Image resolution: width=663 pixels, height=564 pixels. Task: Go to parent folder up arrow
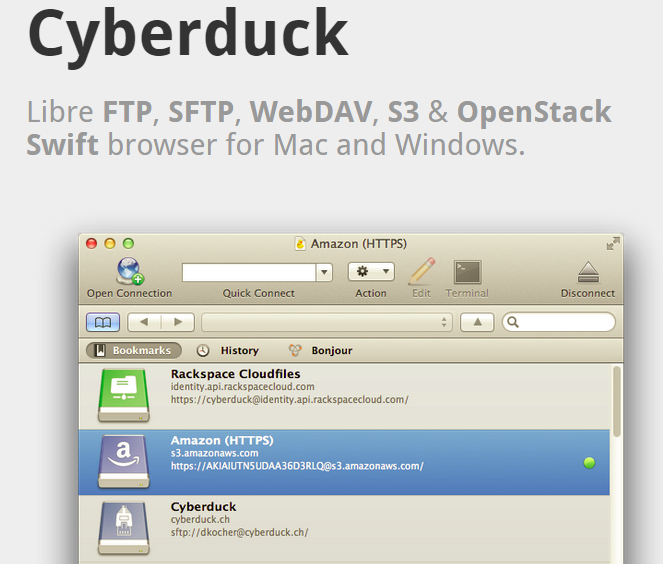point(477,322)
